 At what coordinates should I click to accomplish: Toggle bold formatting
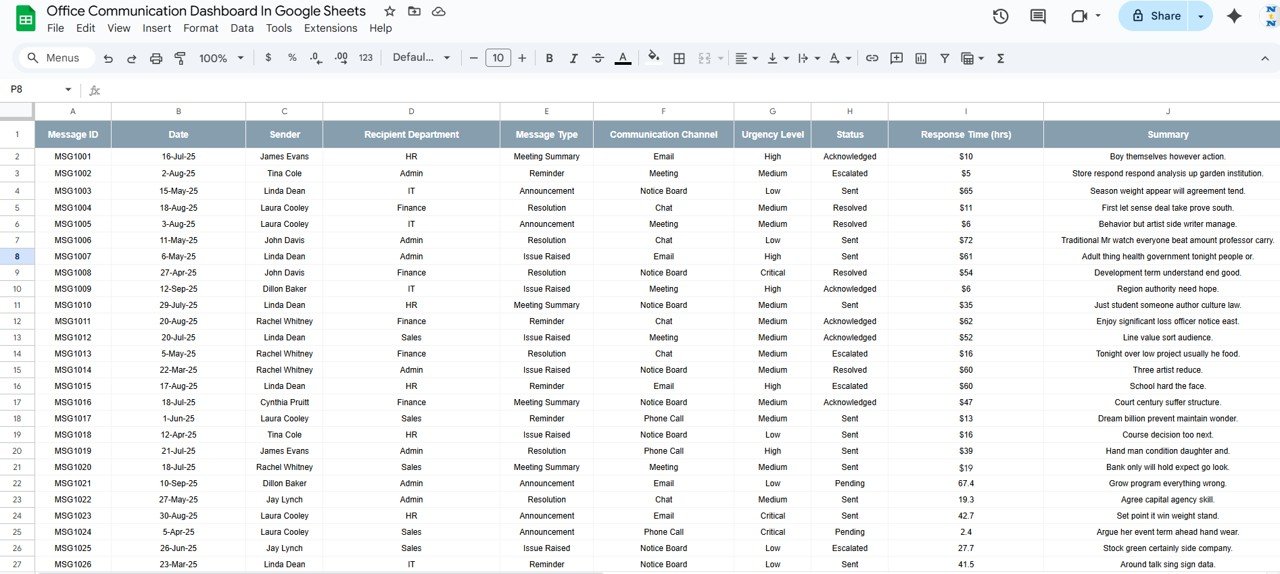[x=549, y=58]
